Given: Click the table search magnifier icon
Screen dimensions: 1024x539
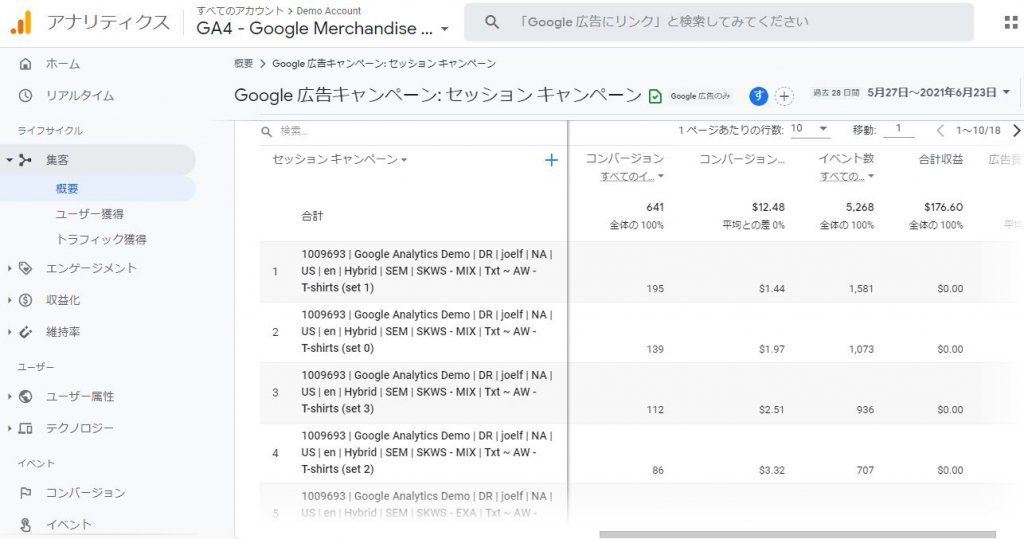Looking at the screenshot, I should coord(266,132).
